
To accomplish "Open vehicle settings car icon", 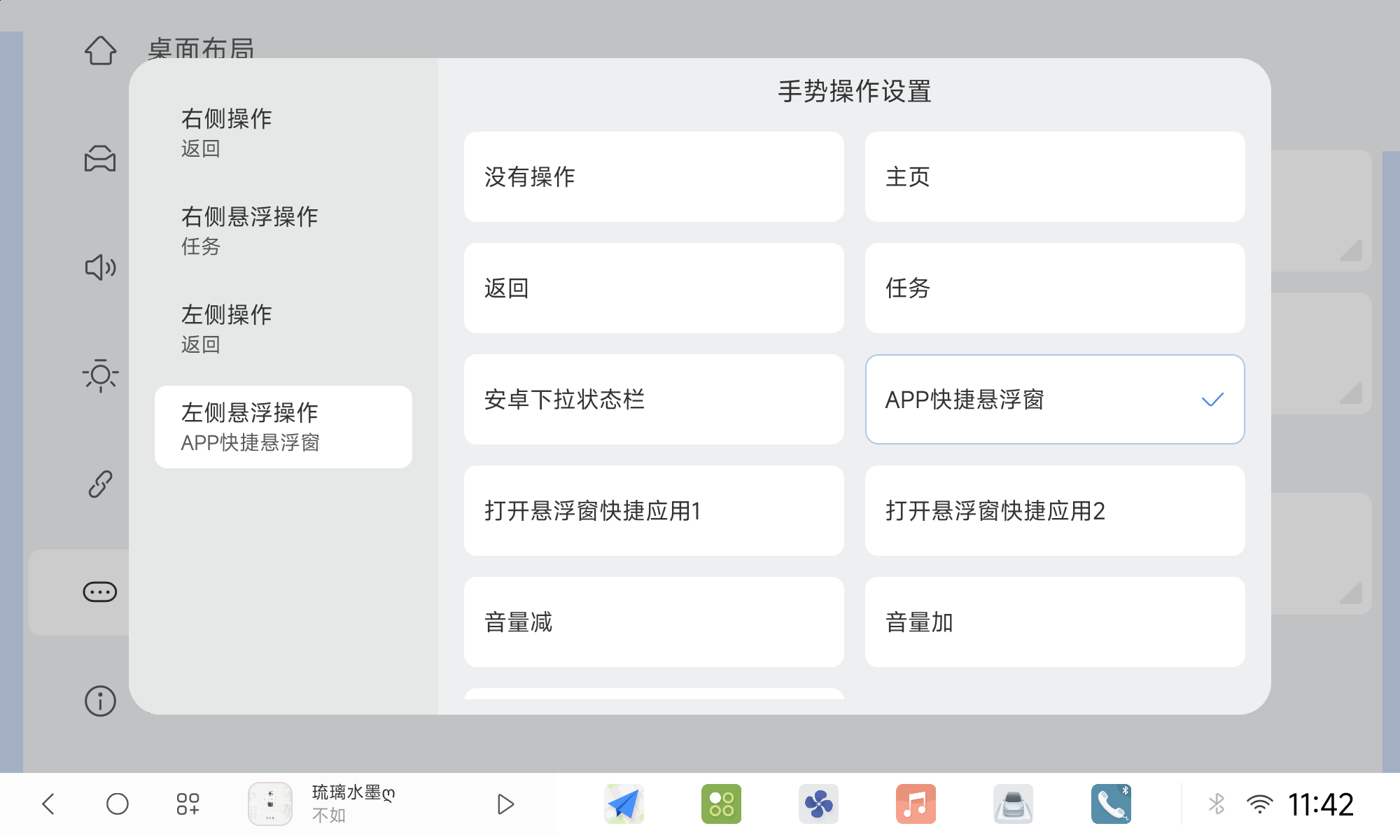I will click(100, 159).
